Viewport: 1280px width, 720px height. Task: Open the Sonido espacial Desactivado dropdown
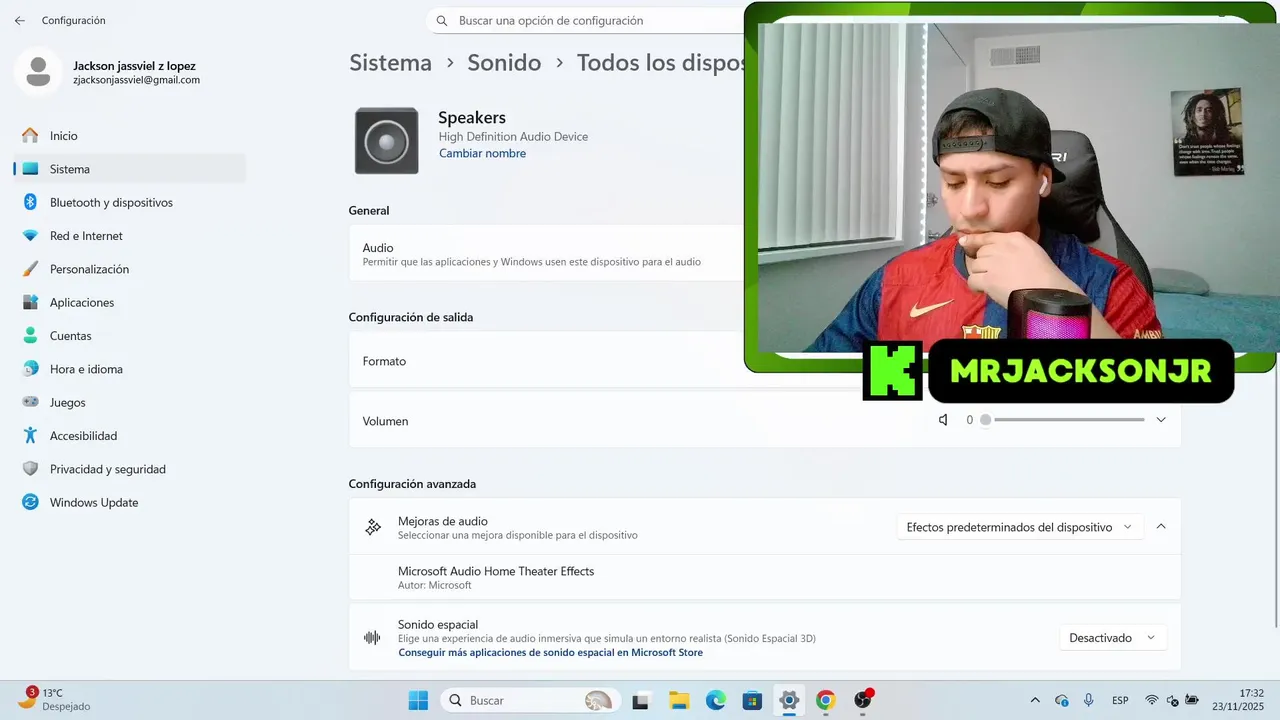pyautogui.click(x=1112, y=637)
